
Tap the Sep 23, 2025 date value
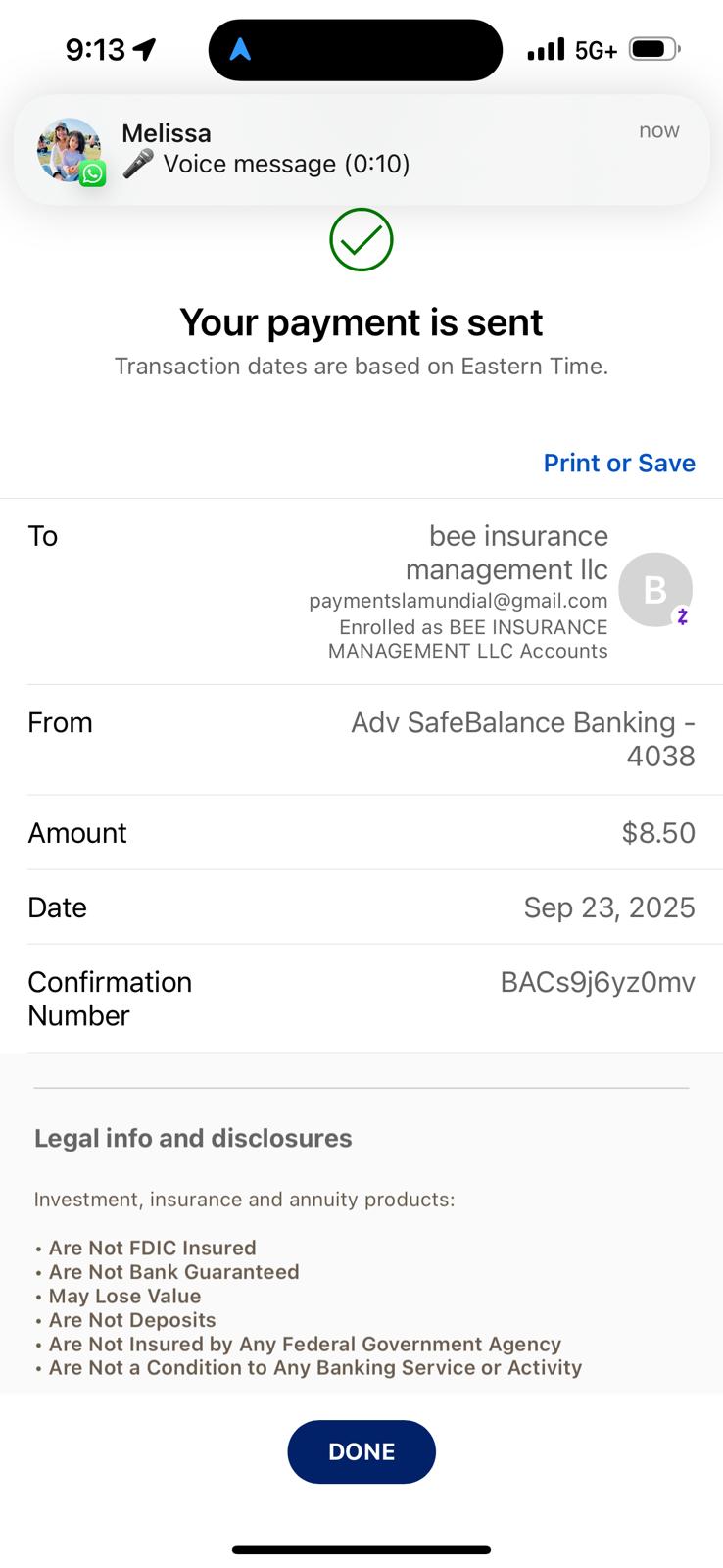pos(609,907)
